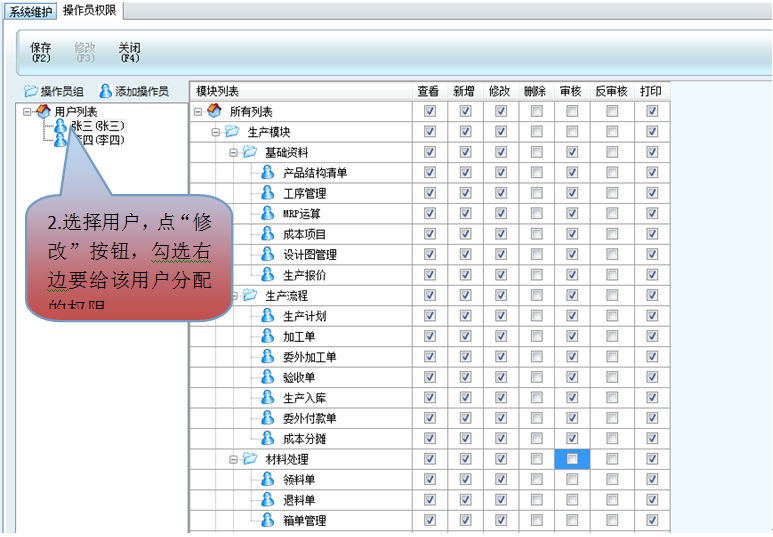
Task: Check the 审核 box for 材料处理
Action: click(572, 459)
